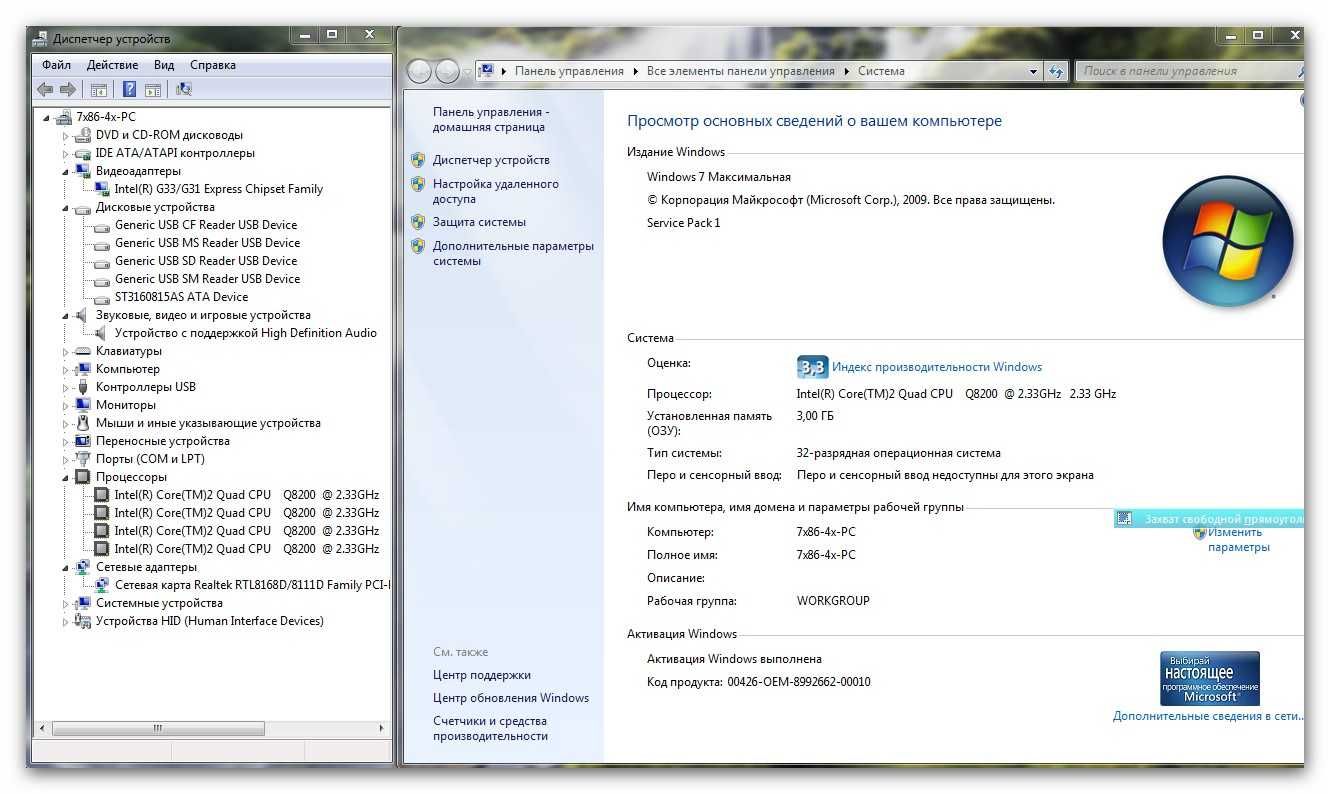The width and height of the screenshot is (1330, 794).
Task: Expand the DVD и CD-ROM дисководы node arrow
Action: (x=66, y=135)
